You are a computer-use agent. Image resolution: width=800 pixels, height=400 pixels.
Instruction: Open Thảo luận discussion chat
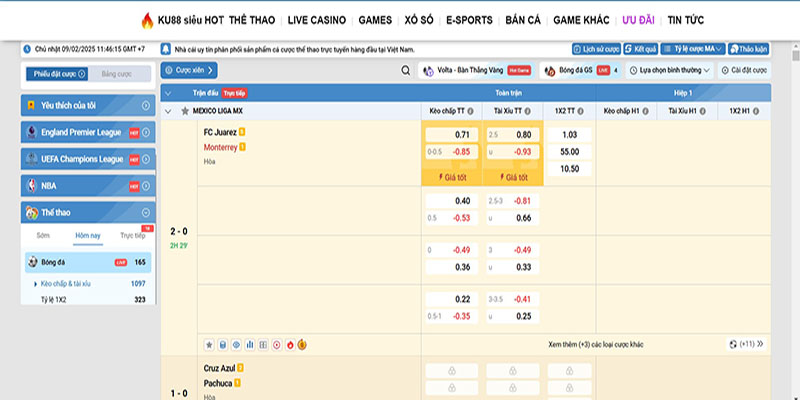749,48
